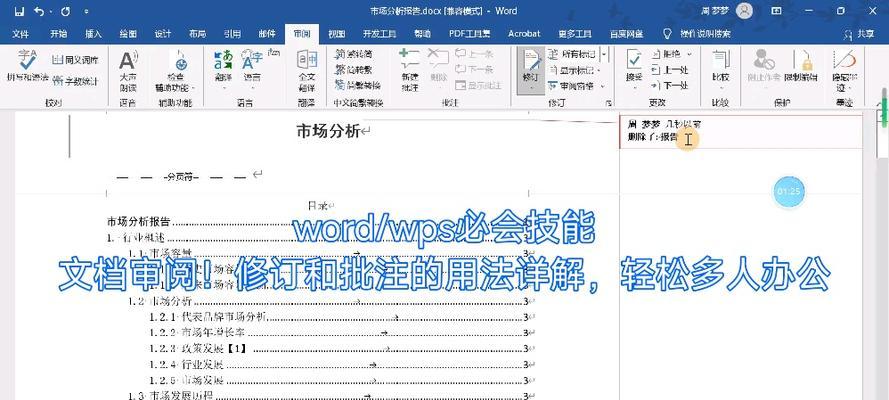Click 隐藏墨迹 hide ink button
The width and height of the screenshot is (889, 400).
click(x=844, y=71)
